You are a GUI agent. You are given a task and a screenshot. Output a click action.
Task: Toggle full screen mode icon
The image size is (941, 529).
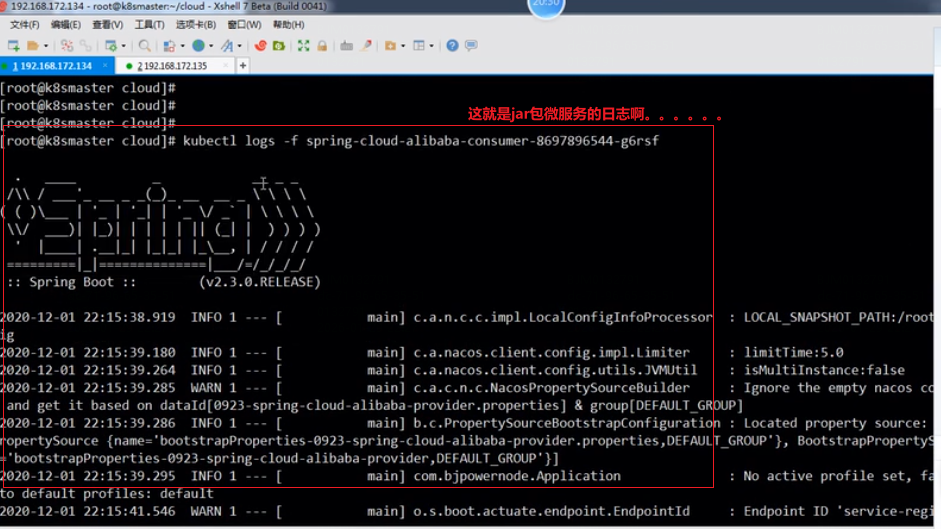pyautogui.click(x=304, y=46)
